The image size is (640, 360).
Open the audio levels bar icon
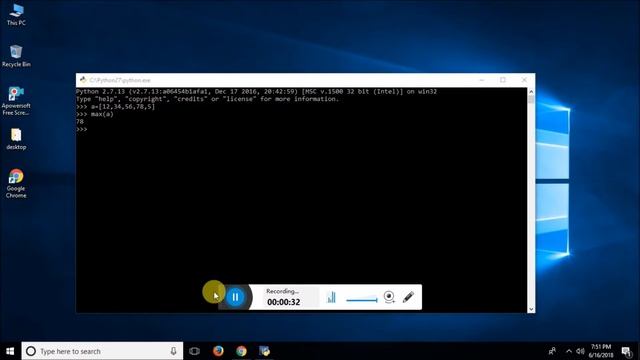tap(331, 297)
